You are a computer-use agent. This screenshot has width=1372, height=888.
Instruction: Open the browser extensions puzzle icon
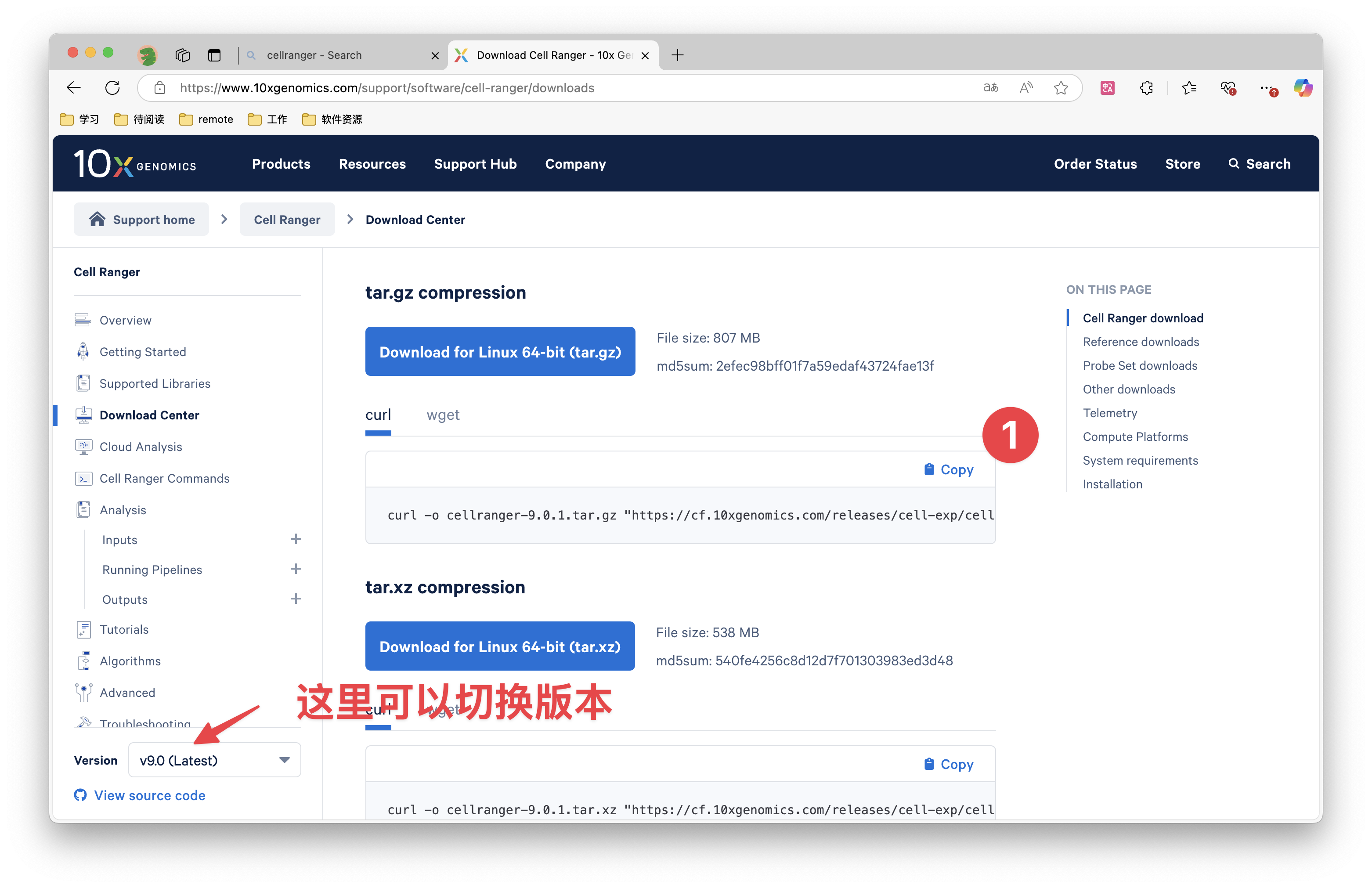pos(1146,88)
